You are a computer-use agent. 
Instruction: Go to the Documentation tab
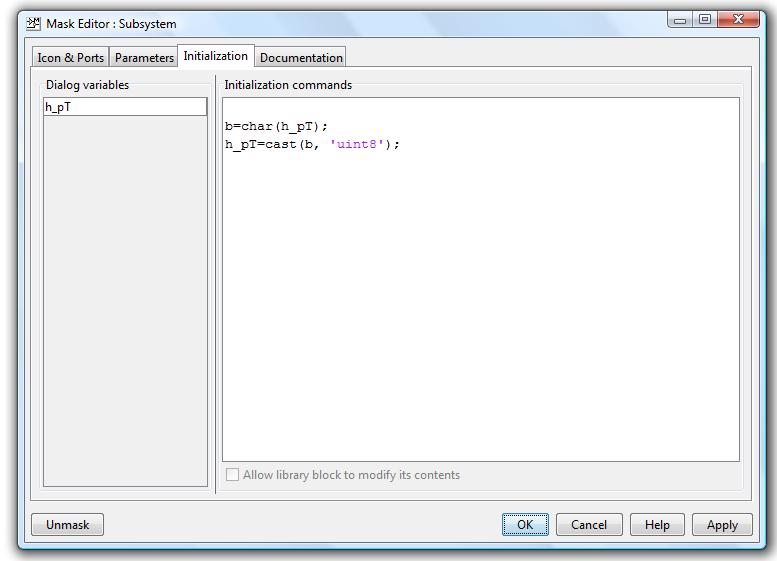[301, 58]
